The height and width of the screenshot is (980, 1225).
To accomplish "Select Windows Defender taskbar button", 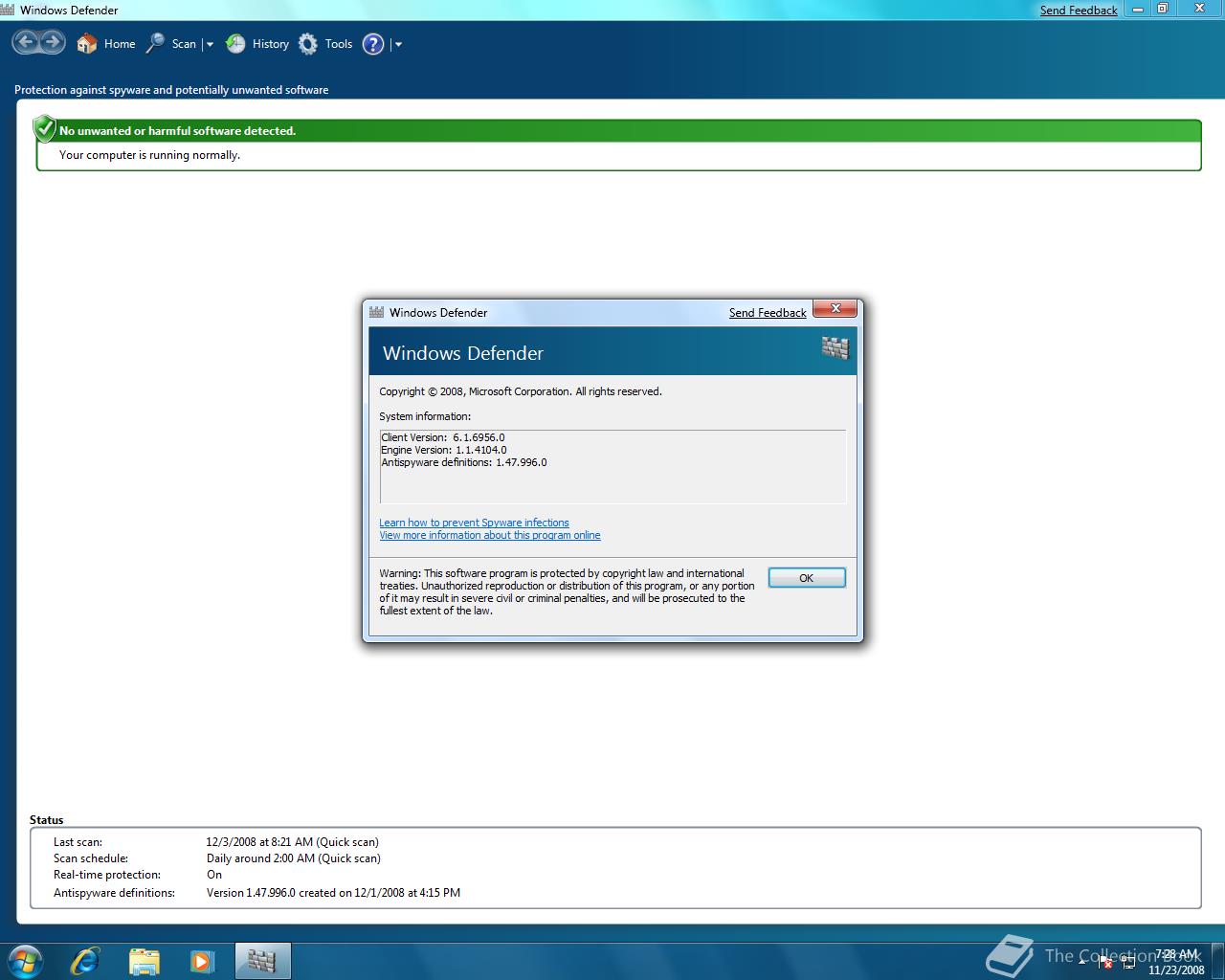I will [262, 961].
